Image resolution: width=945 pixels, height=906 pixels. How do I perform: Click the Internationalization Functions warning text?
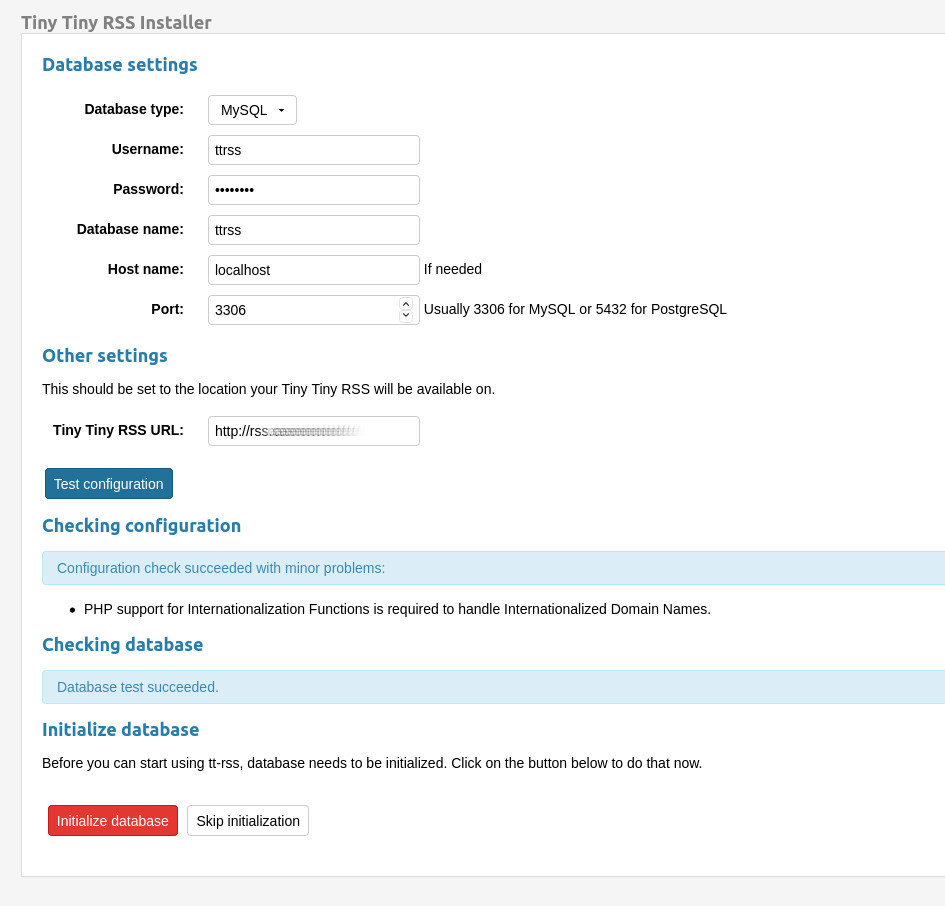tap(397, 609)
